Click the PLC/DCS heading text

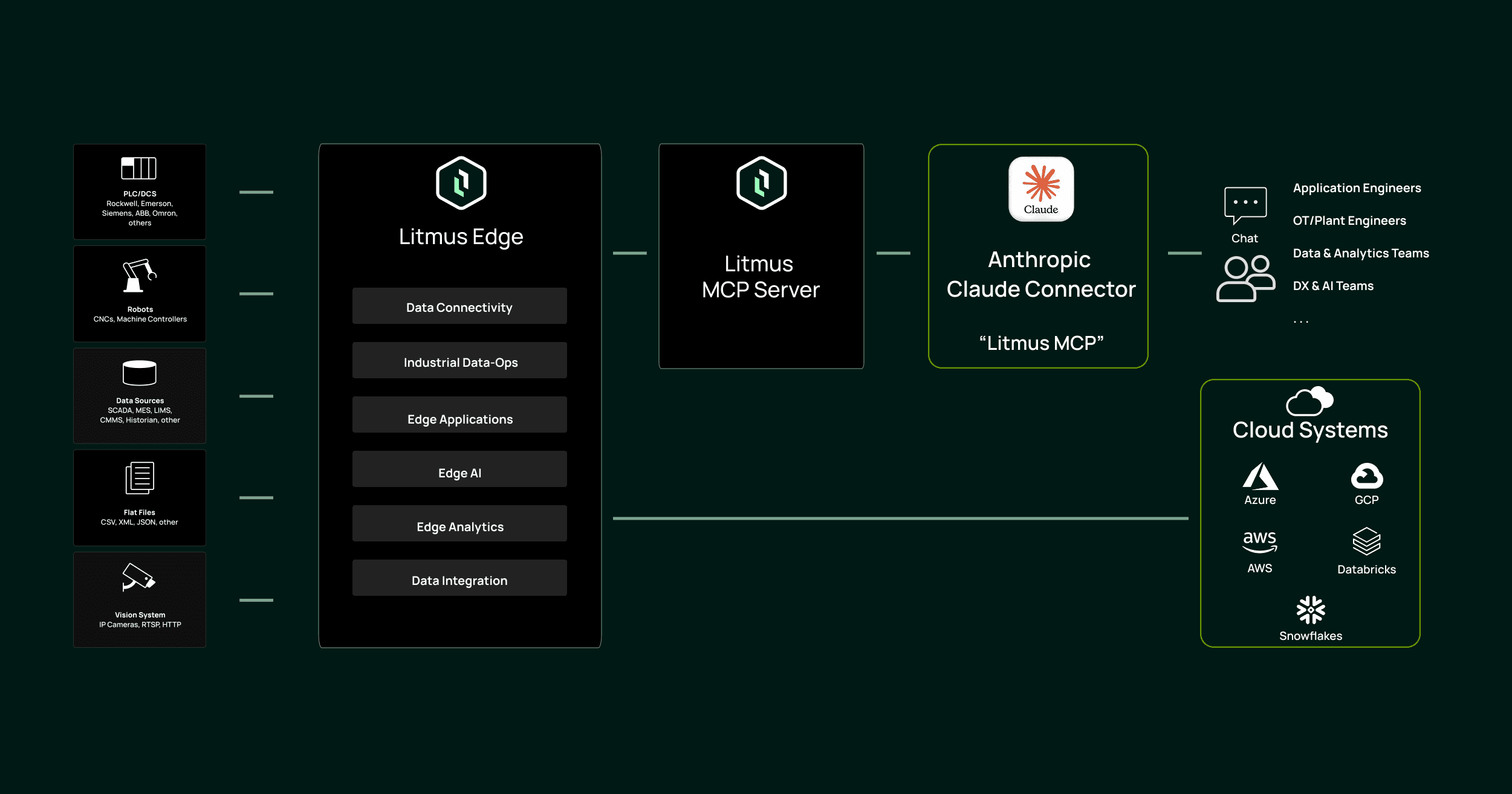click(140, 194)
